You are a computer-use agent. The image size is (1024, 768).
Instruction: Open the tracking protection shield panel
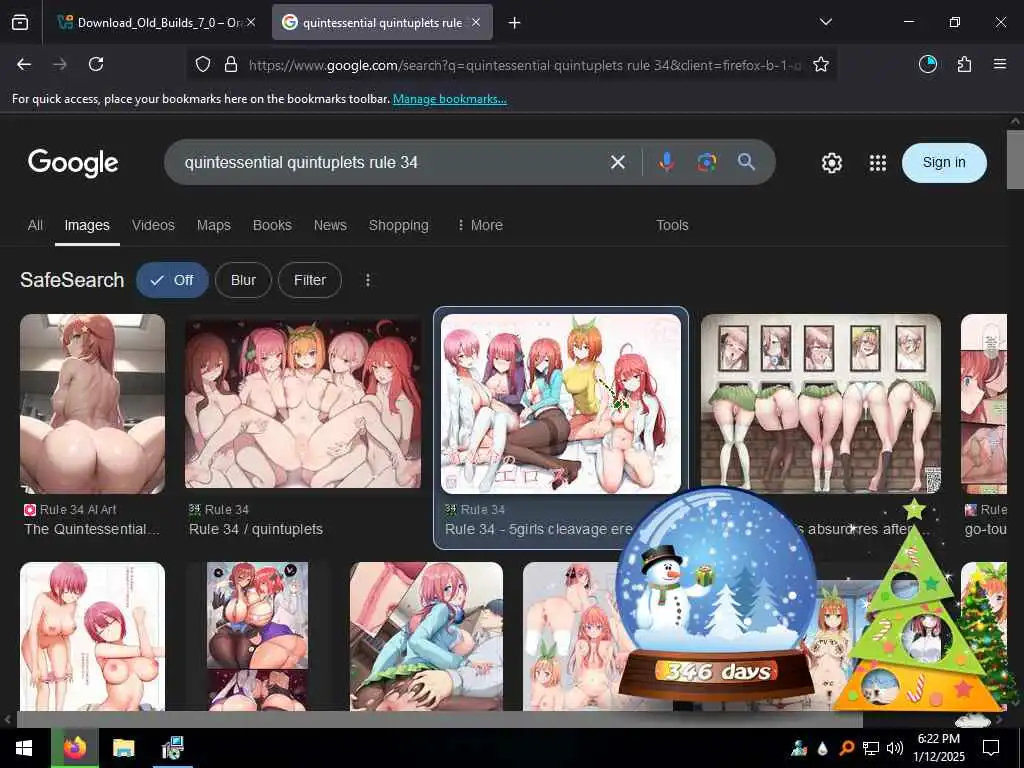[x=203, y=64]
